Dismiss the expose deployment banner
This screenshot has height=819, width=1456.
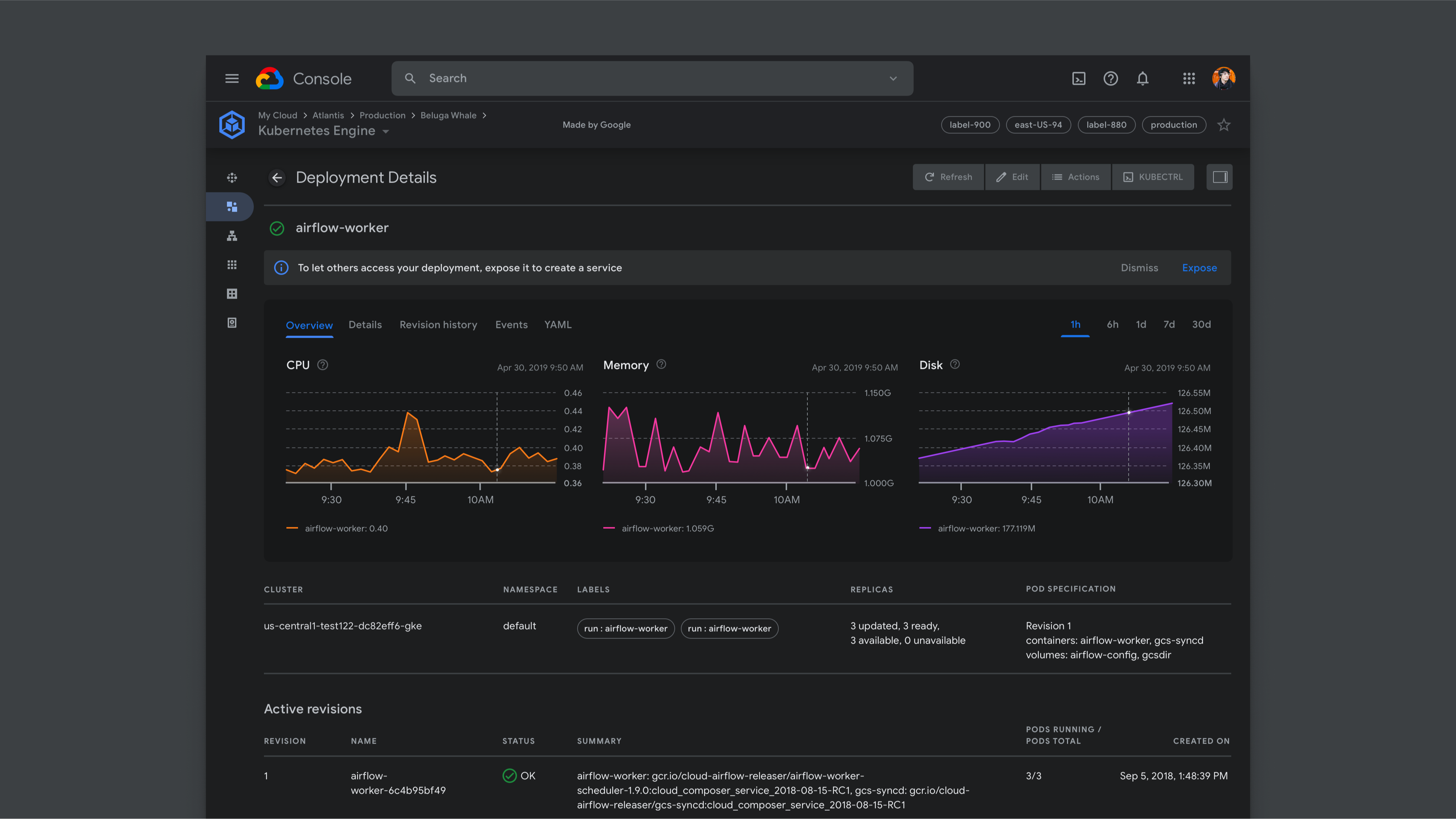coord(1139,268)
